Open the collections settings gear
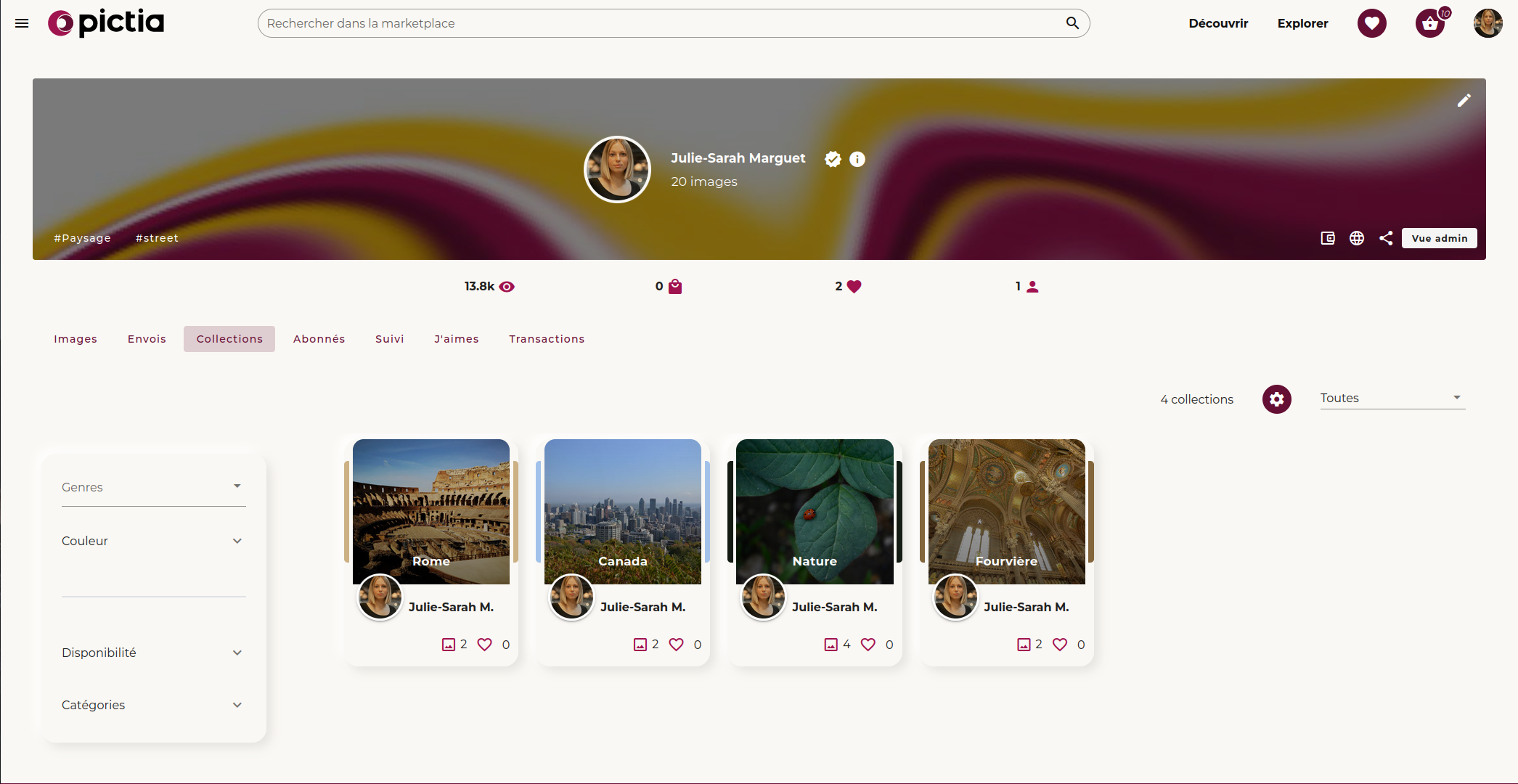 click(x=1276, y=399)
